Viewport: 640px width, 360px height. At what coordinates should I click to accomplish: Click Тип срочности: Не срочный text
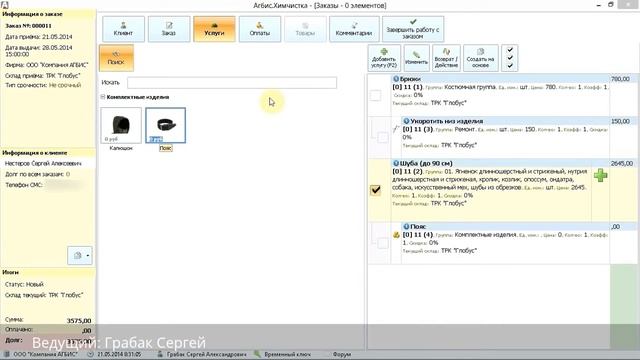43,85
